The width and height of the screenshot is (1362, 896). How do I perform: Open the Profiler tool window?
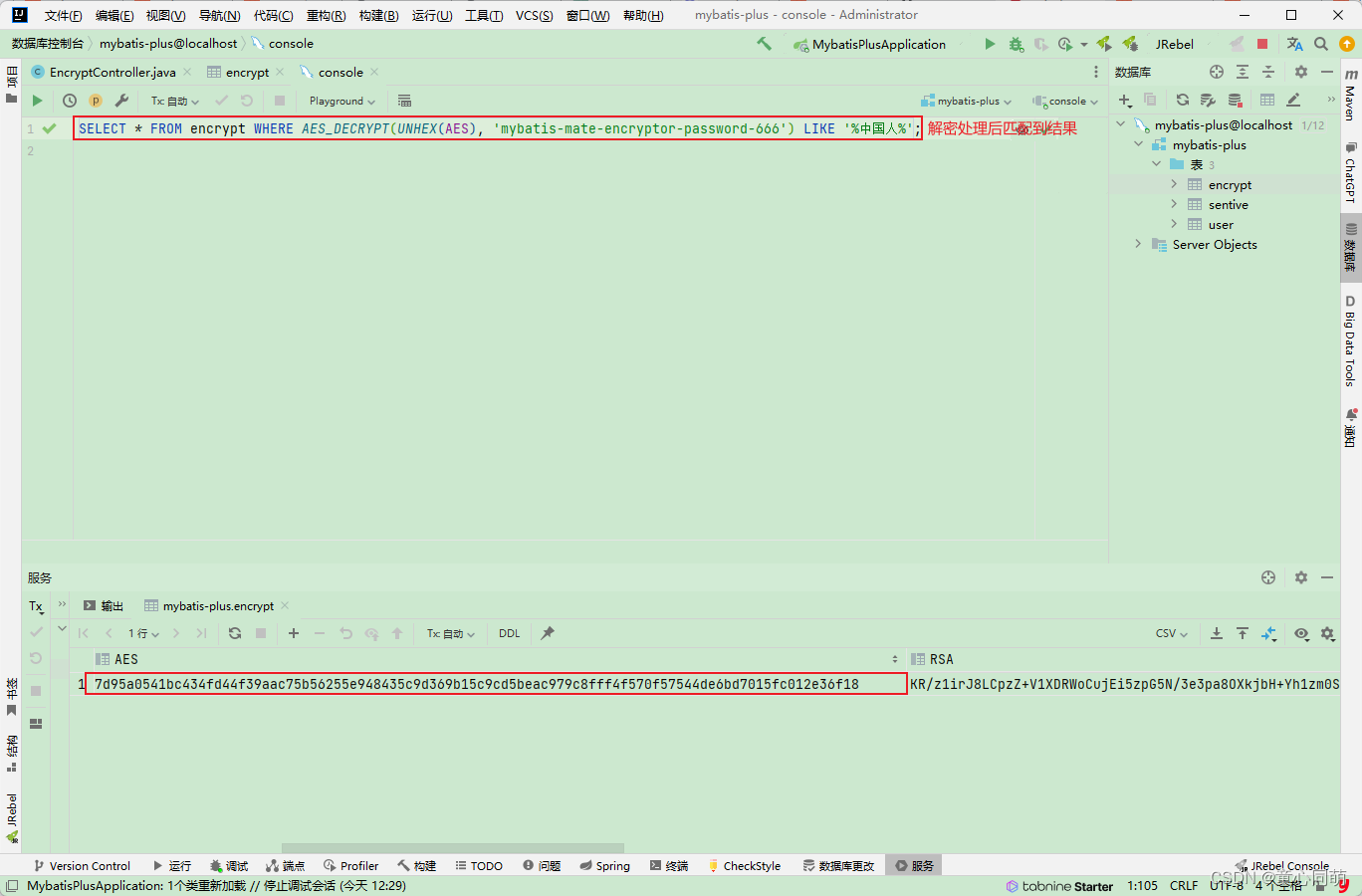350,866
